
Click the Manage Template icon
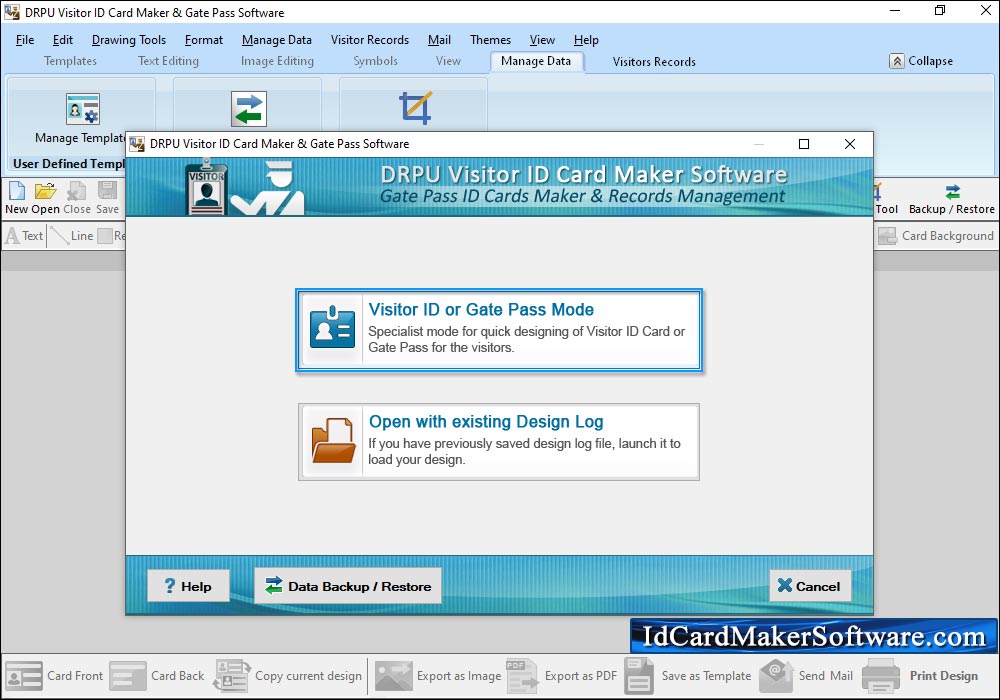coord(83,109)
